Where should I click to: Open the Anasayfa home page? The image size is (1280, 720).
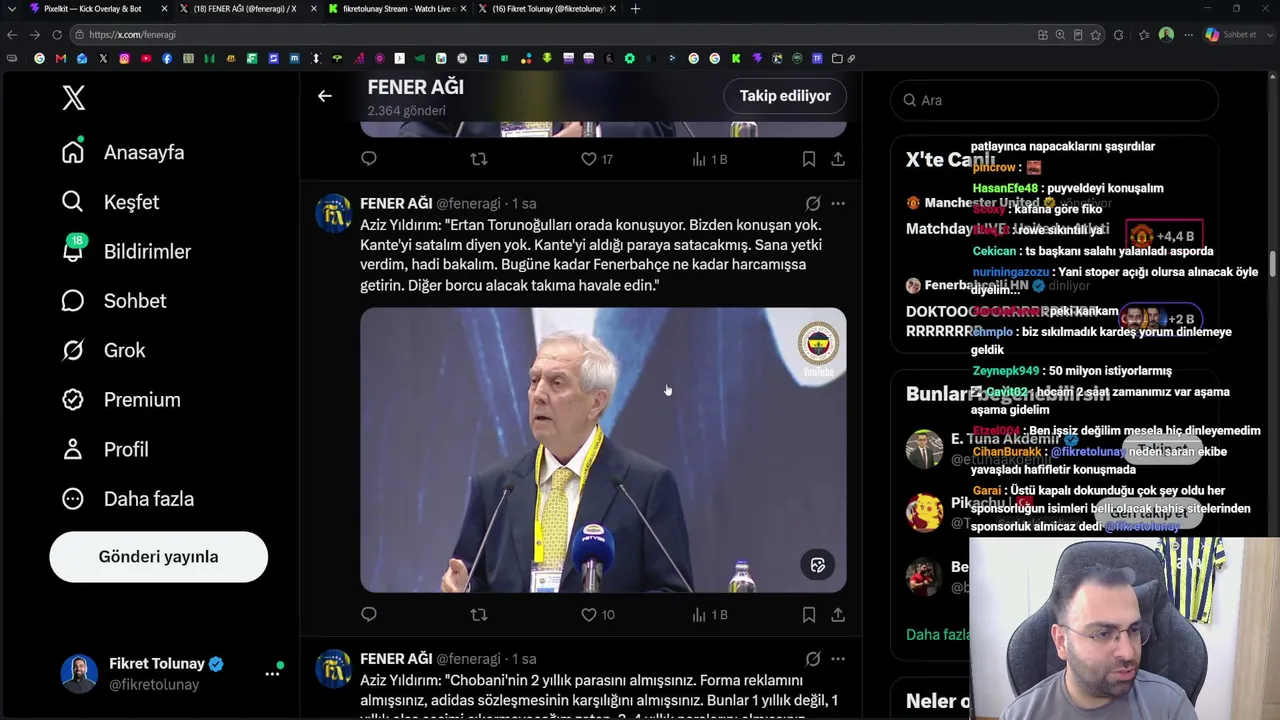click(x=123, y=152)
